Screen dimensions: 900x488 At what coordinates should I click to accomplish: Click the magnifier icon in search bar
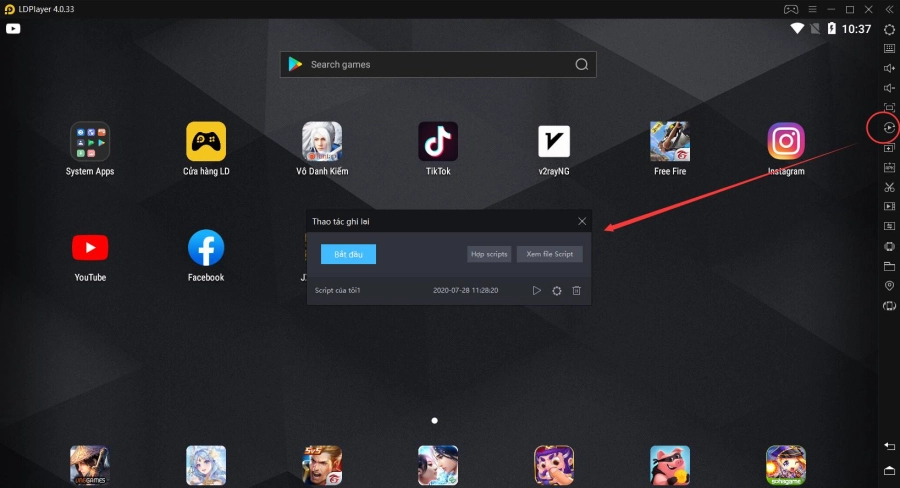coord(581,65)
